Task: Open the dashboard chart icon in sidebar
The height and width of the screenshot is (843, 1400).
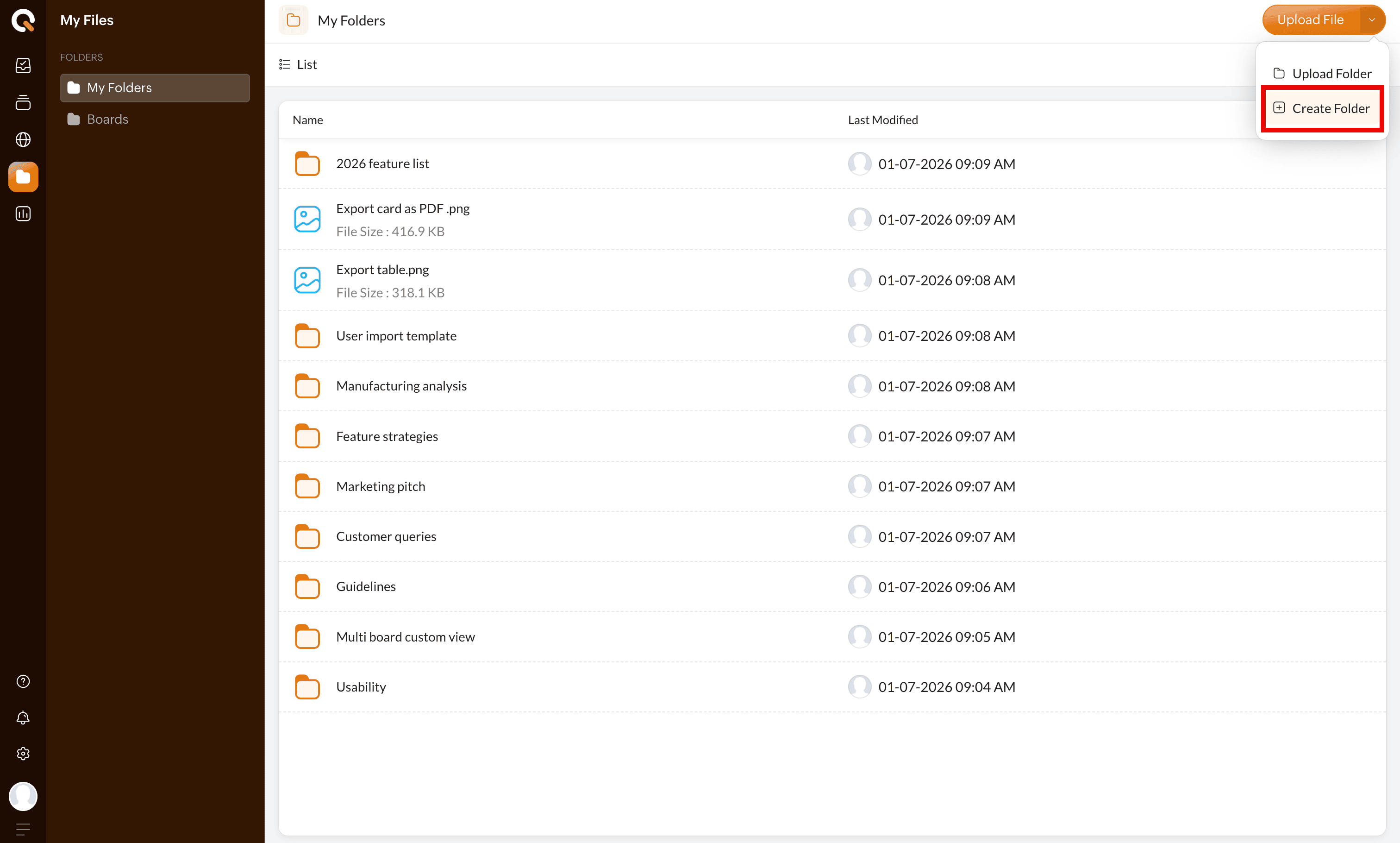Action: [x=23, y=65]
